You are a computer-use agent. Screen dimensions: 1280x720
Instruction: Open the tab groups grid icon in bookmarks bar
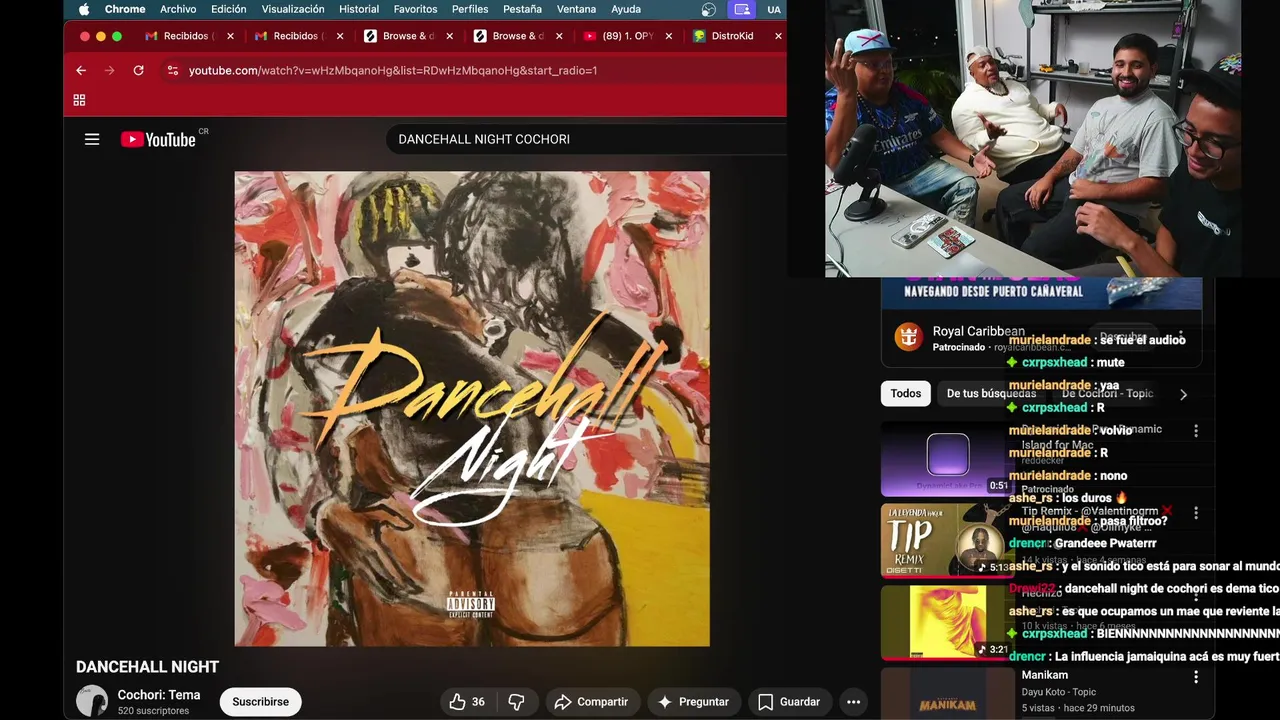click(x=79, y=100)
